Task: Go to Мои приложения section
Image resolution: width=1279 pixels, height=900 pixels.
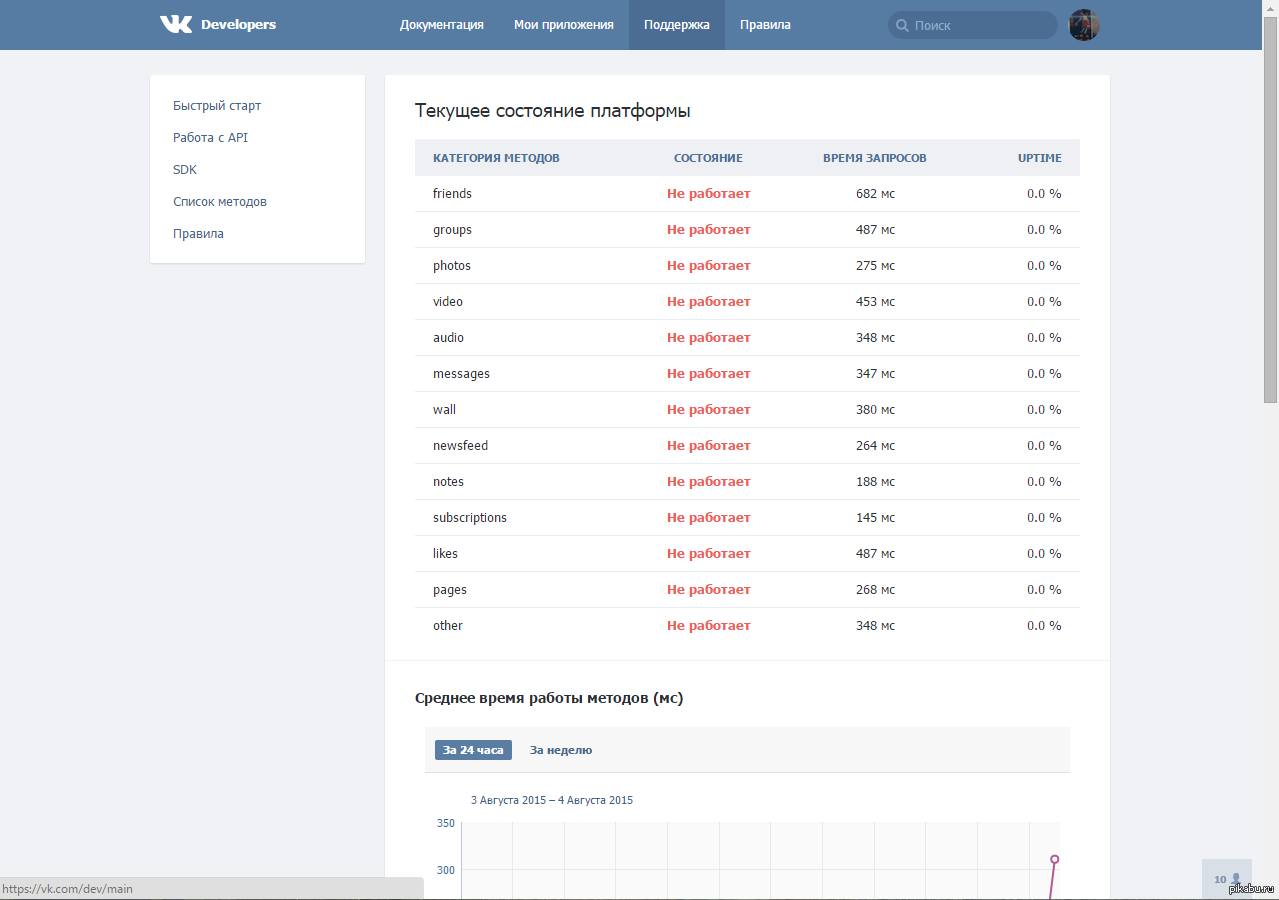Action: point(563,25)
